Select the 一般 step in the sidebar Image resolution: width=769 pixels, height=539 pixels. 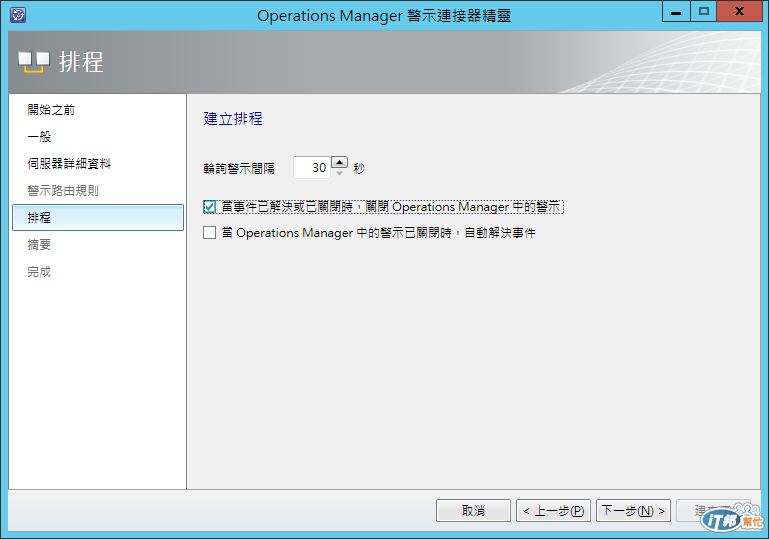(39, 137)
